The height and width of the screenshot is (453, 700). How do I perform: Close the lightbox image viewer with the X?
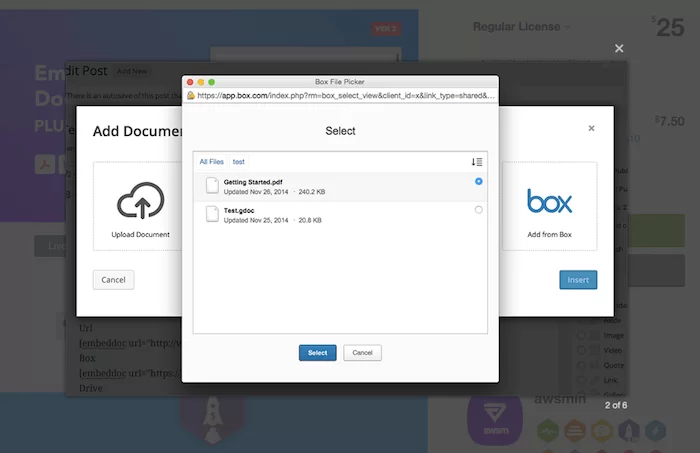619,48
